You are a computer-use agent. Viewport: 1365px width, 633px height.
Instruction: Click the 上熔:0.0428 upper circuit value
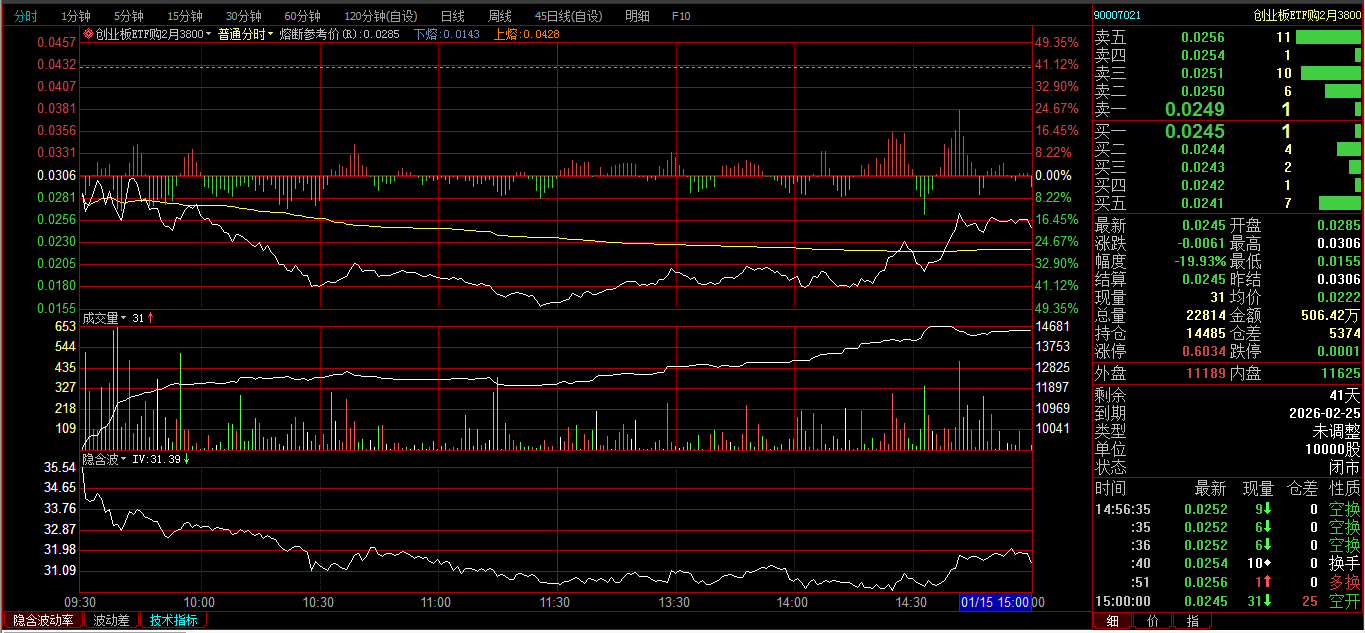click(527, 34)
